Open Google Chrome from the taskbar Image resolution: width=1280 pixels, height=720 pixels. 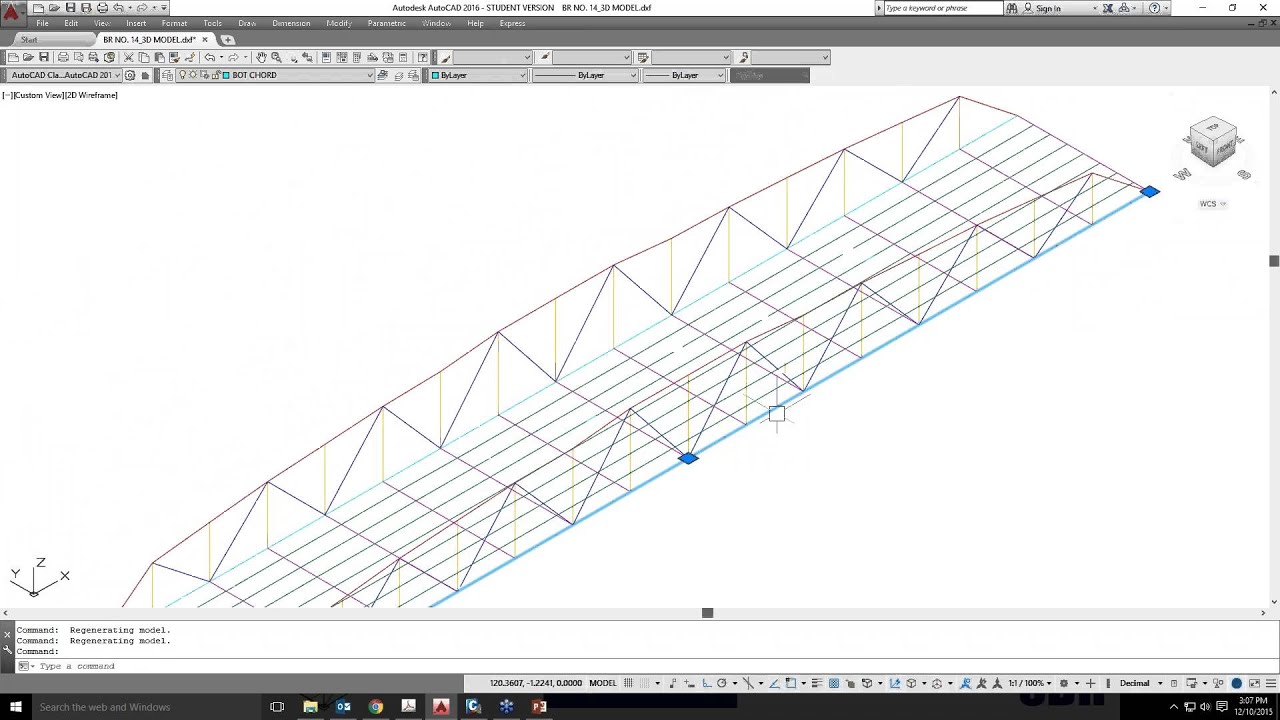click(x=375, y=707)
